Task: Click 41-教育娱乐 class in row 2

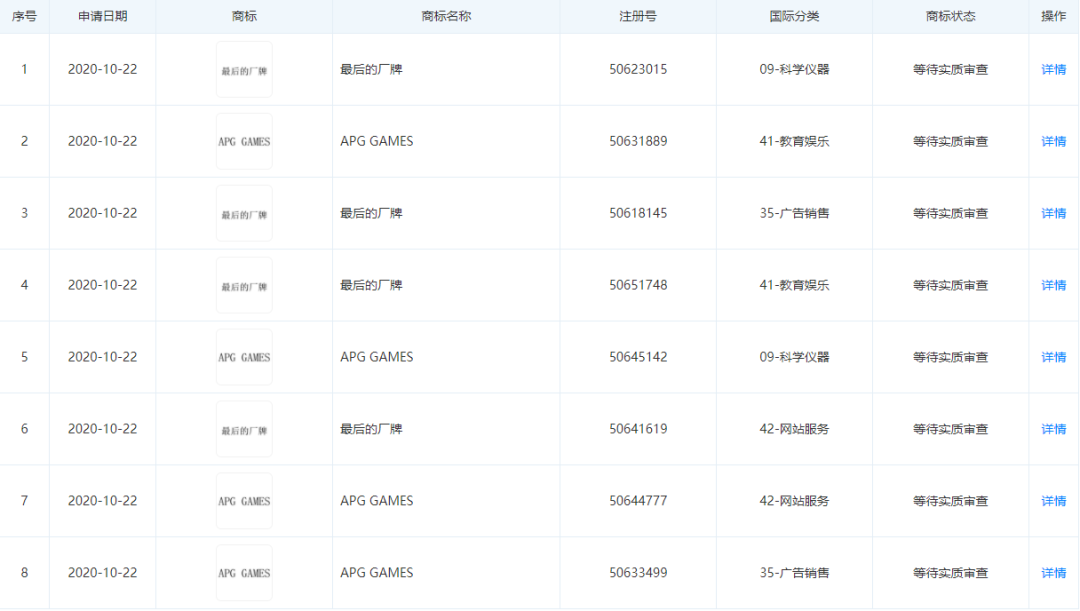Action: [794, 141]
